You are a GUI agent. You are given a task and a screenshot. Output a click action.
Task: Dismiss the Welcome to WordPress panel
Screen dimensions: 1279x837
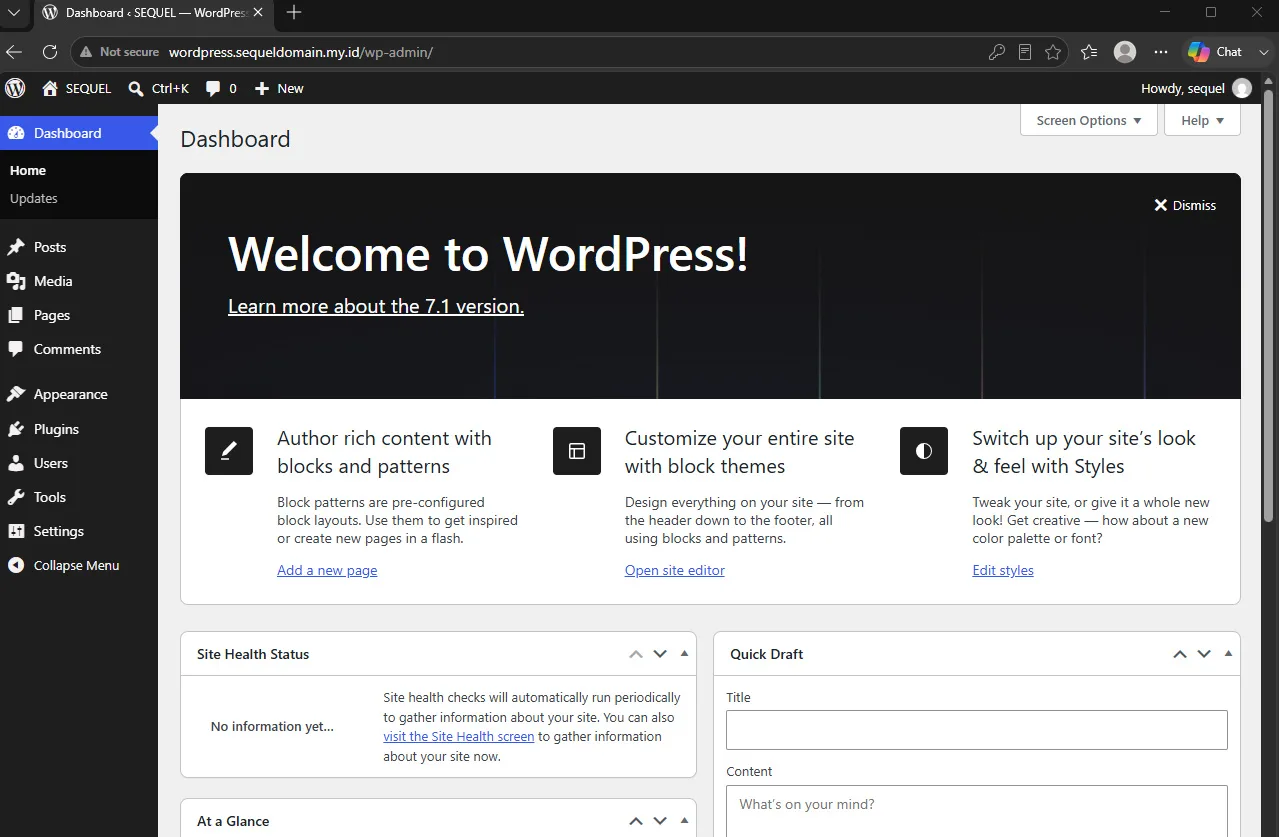coord(1185,205)
